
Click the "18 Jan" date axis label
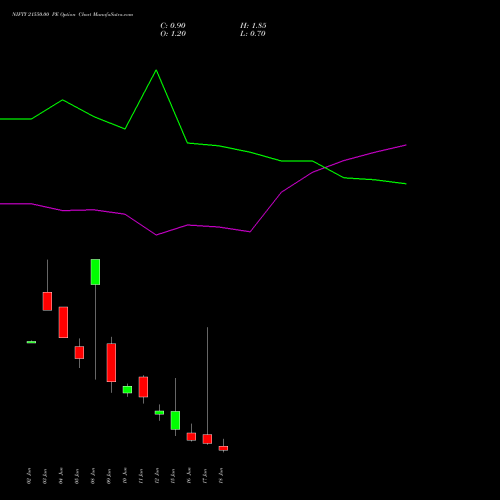pos(221,476)
